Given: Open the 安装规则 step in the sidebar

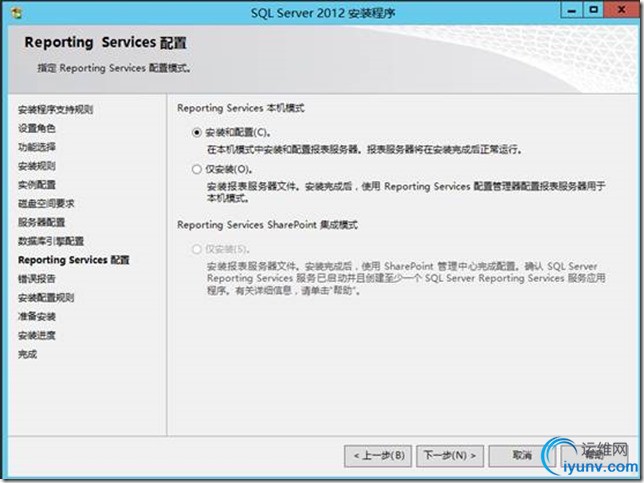Looking at the screenshot, I should point(37,166).
